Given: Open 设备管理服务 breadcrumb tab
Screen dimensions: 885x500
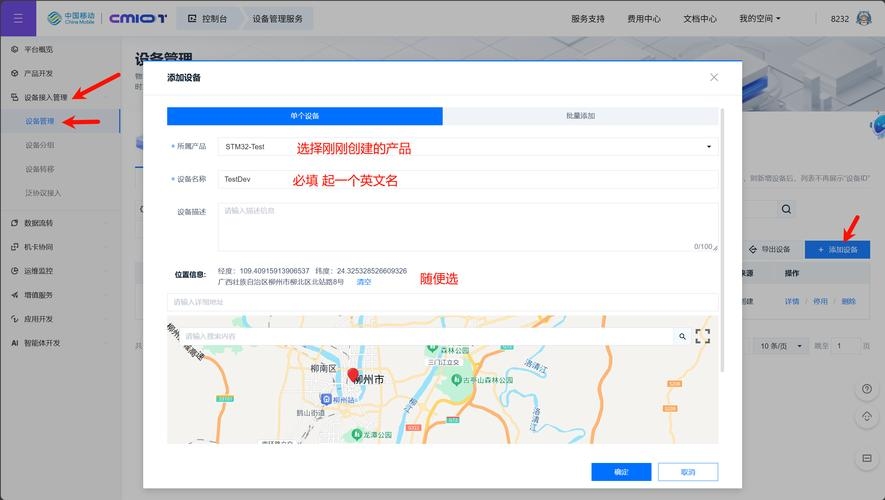Looking at the screenshot, I should (277, 19).
